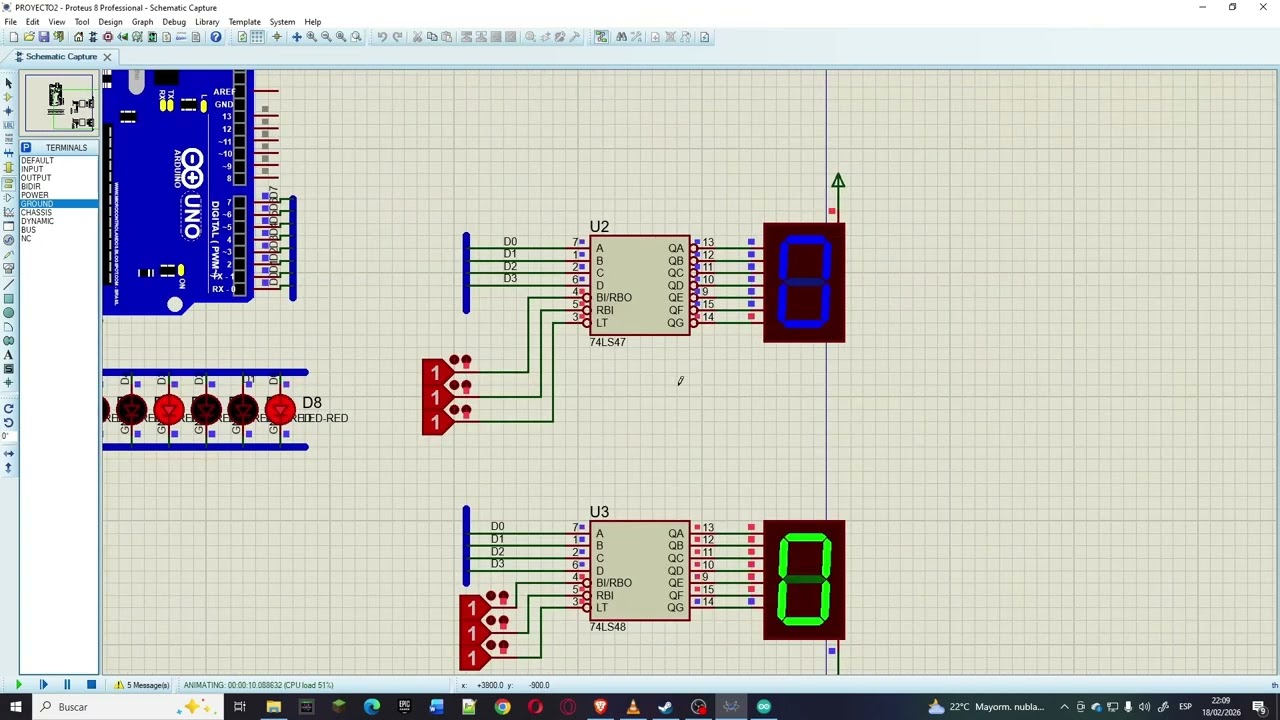Select the Selection Mode arrow tool
Screen dimensions: 1280x720
coord(9,84)
